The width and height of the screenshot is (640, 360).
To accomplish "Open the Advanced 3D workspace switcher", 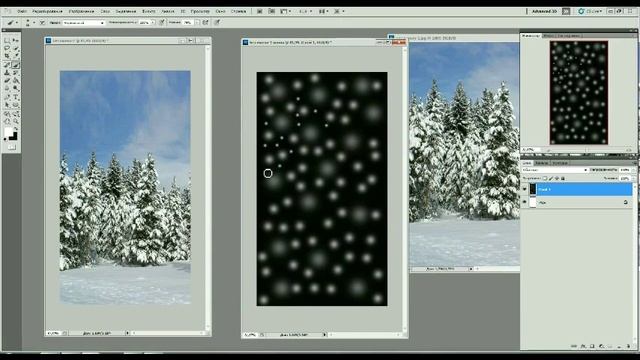I will tap(544, 11).
